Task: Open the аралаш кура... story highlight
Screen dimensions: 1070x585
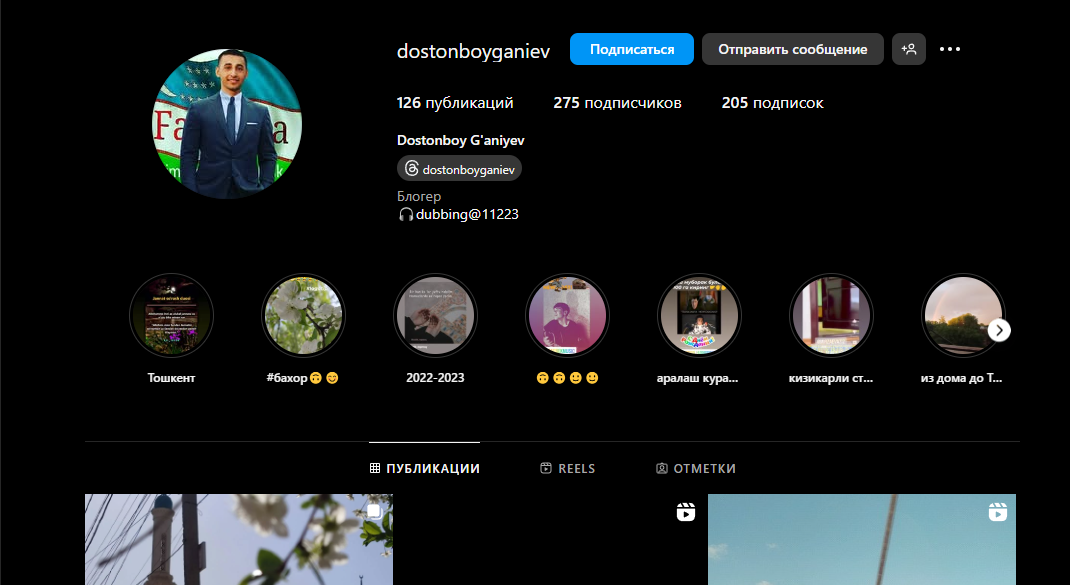Action: 699,316
